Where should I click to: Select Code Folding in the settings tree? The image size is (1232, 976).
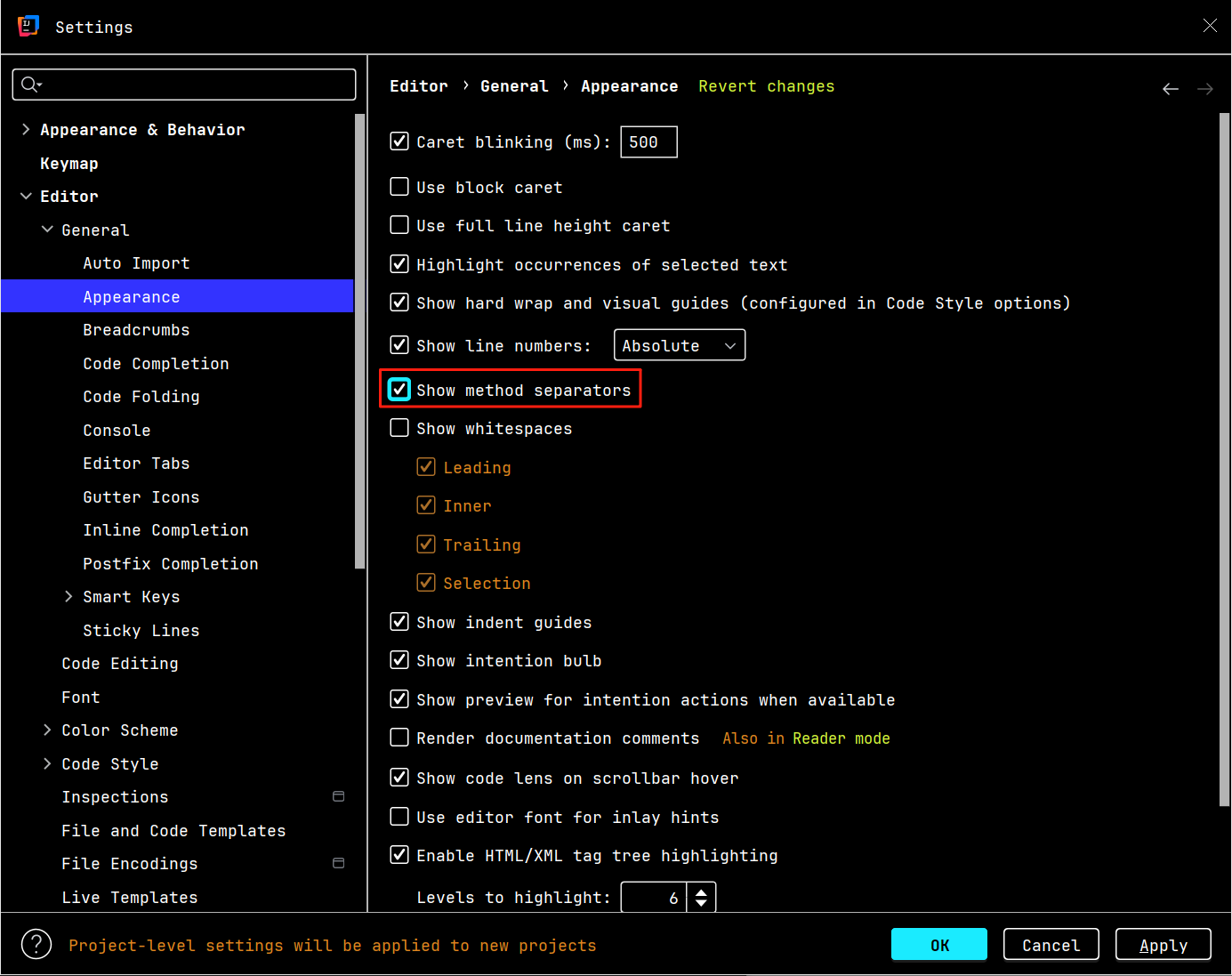(141, 397)
